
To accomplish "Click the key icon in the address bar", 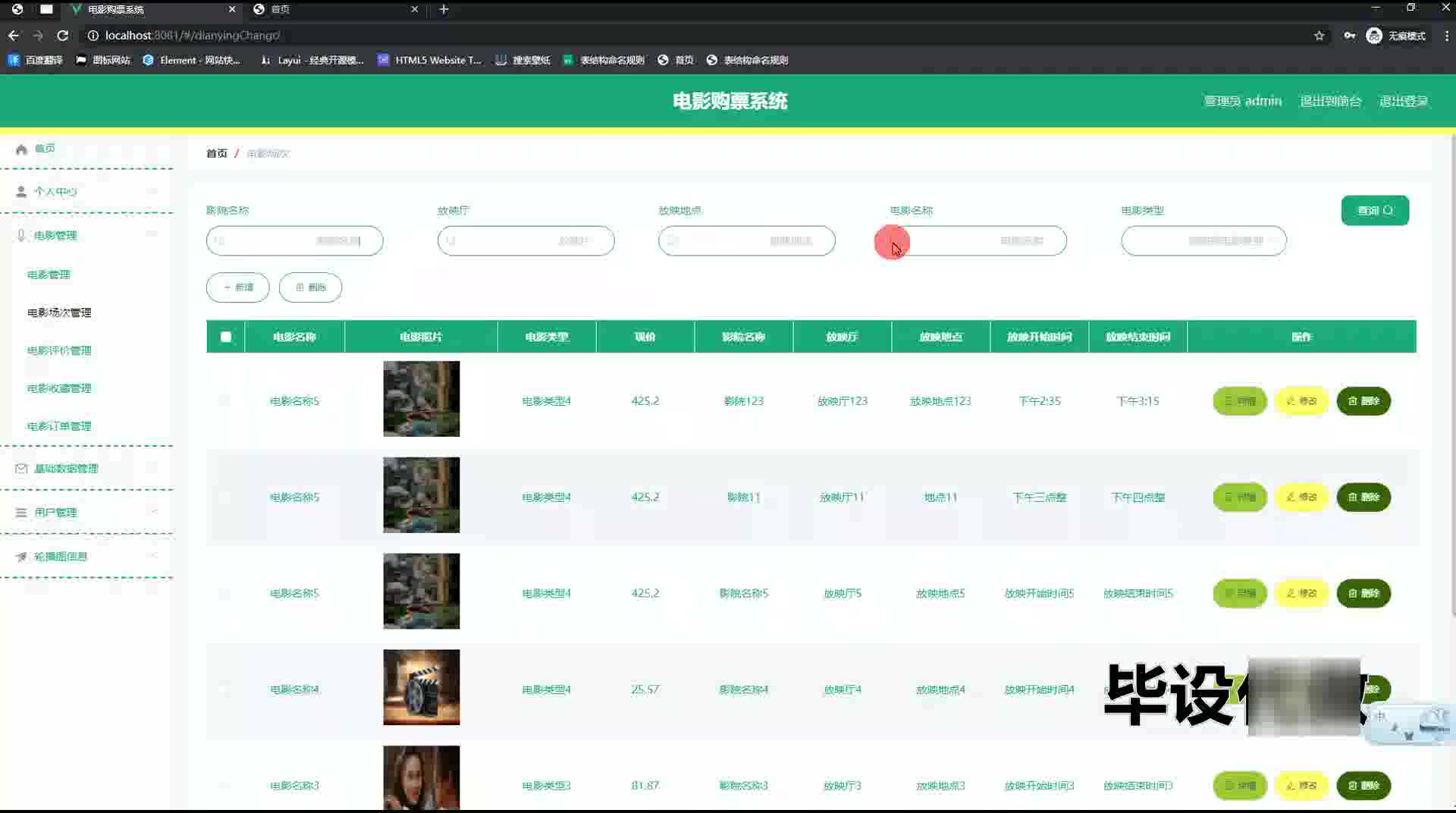I will point(1350,36).
